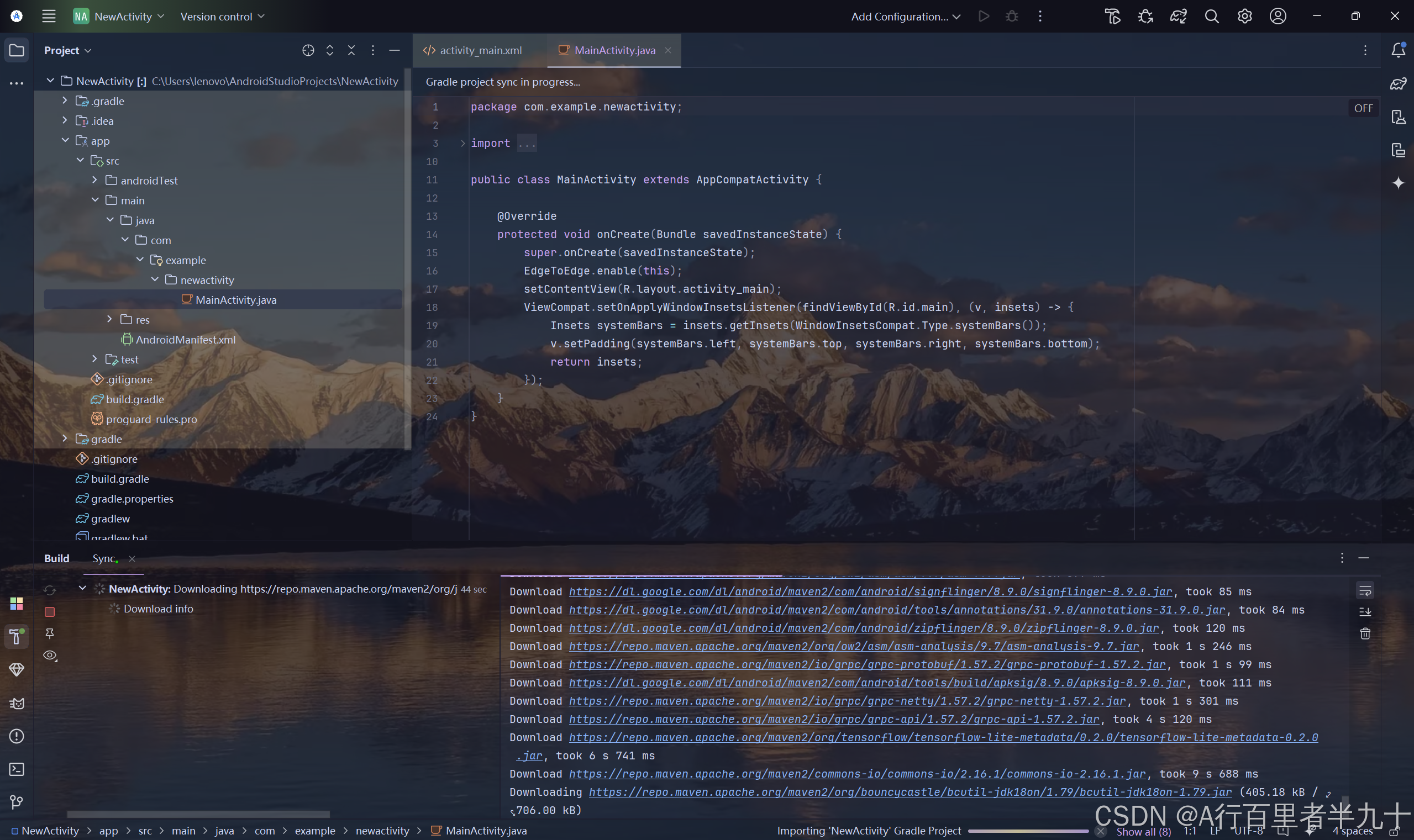Toggle the OFF code inspection indicator

(x=1363, y=108)
